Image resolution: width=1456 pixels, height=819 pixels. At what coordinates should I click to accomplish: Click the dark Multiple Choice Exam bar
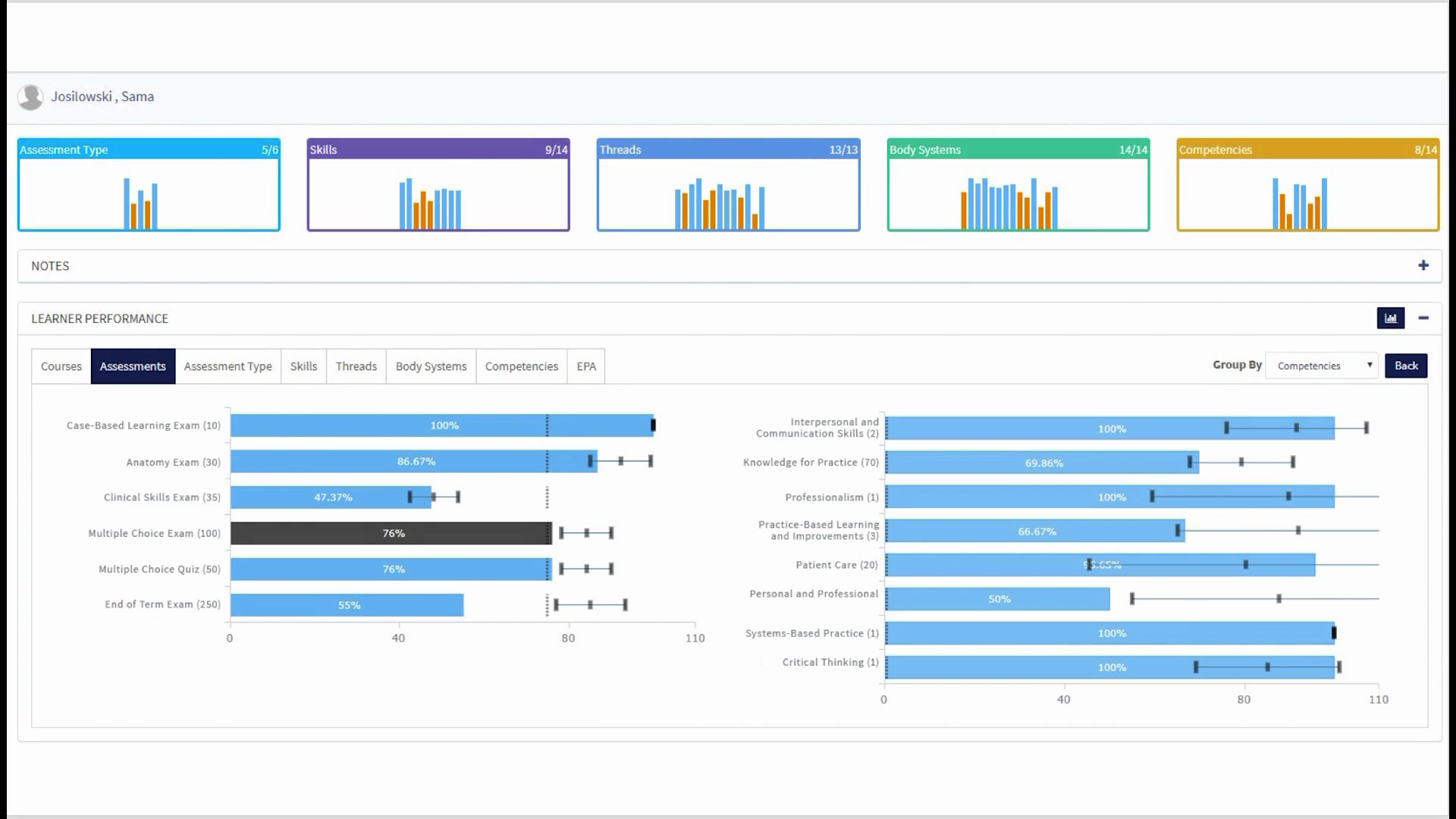pos(391,533)
